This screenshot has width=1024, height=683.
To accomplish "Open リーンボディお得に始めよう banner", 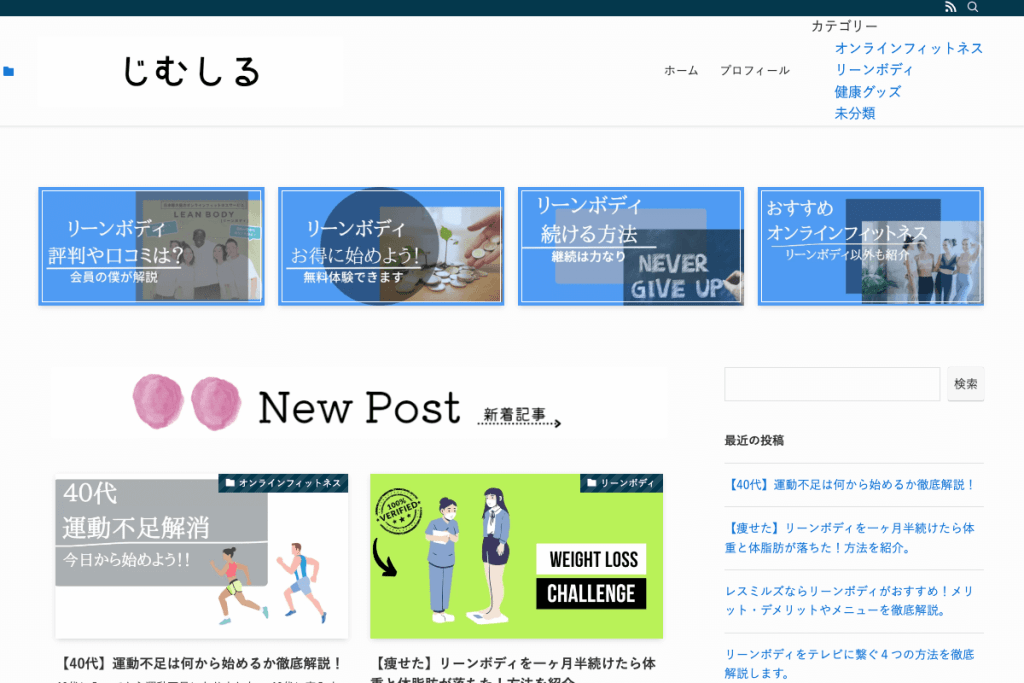I will coord(391,246).
